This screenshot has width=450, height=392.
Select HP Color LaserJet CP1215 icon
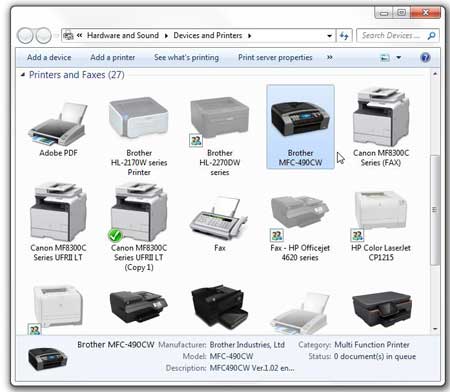coord(381,210)
